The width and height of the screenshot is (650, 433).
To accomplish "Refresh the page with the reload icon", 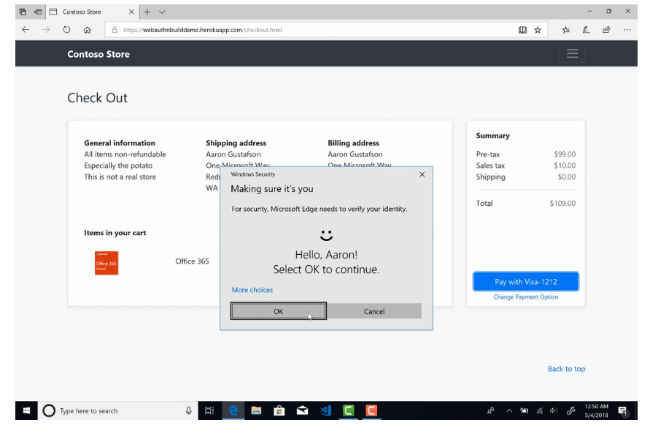I will pos(66,29).
